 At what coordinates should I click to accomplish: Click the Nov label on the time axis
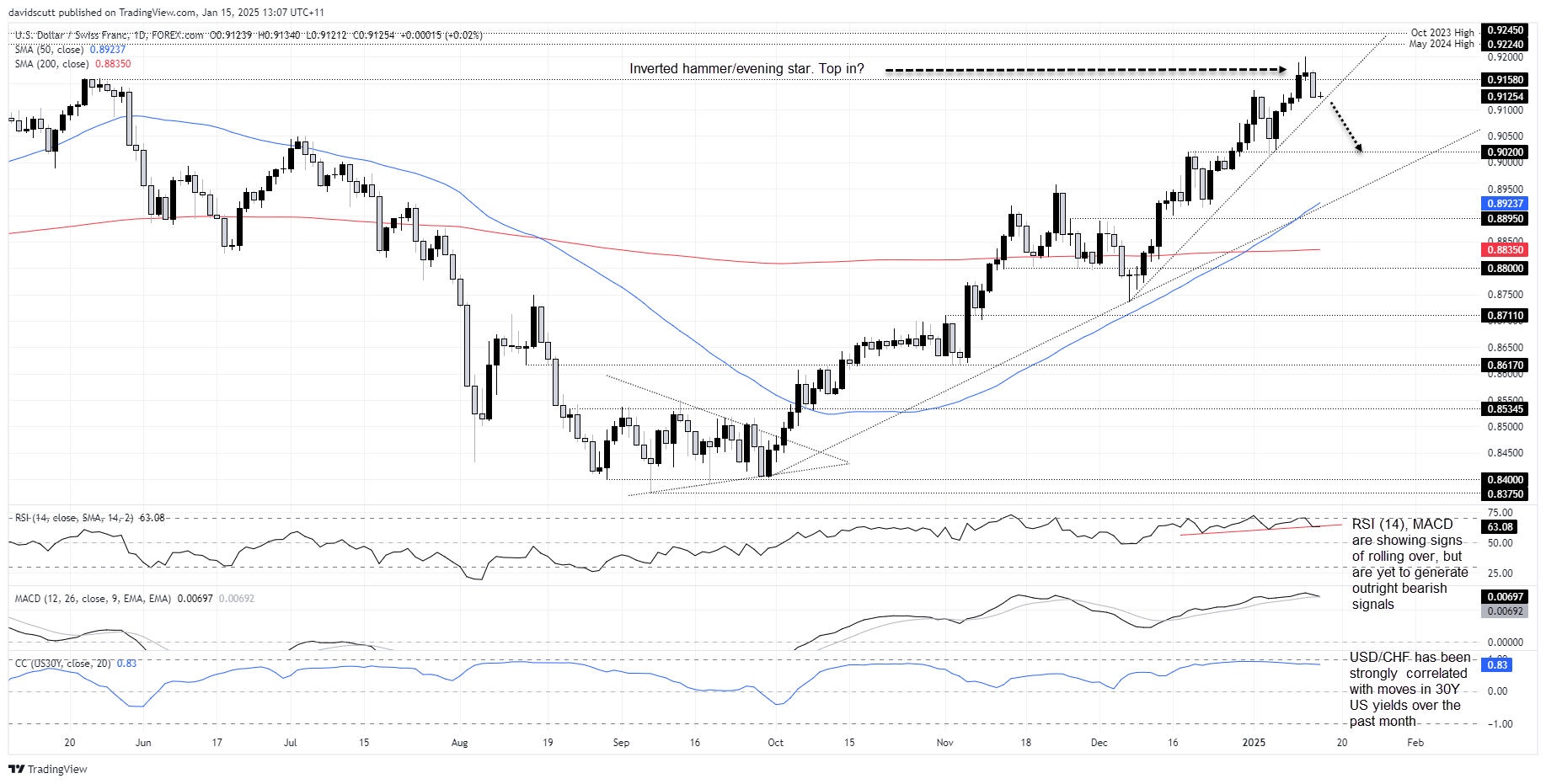944,743
